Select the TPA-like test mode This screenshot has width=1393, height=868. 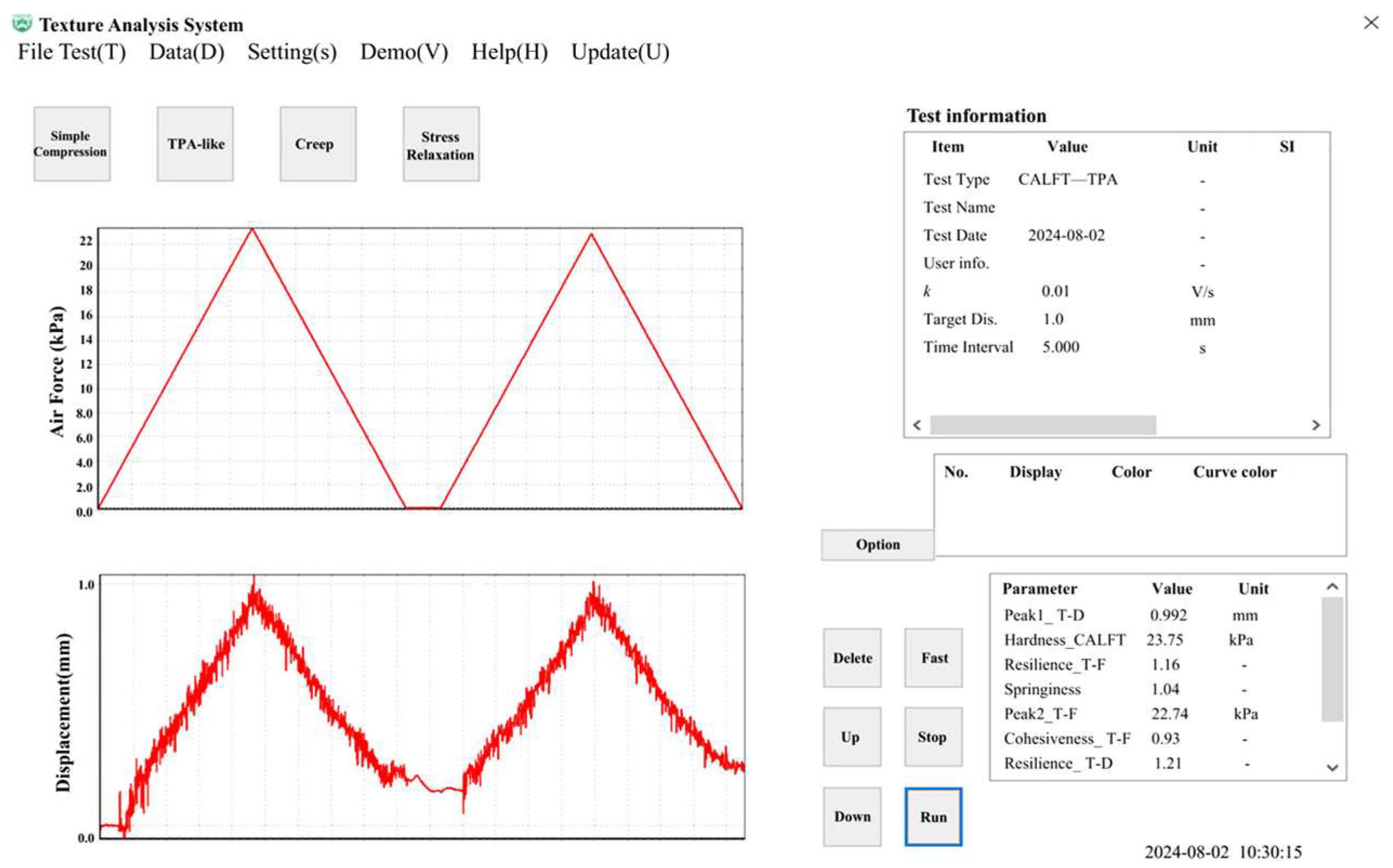point(195,144)
